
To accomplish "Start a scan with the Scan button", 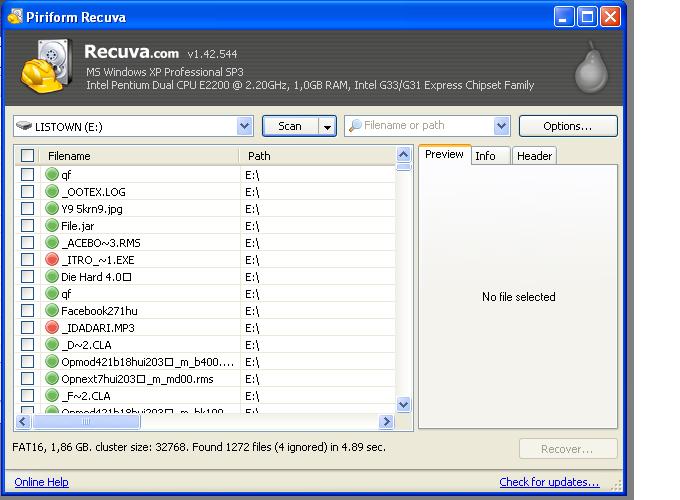I will pyautogui.click(x=291, y=126).
